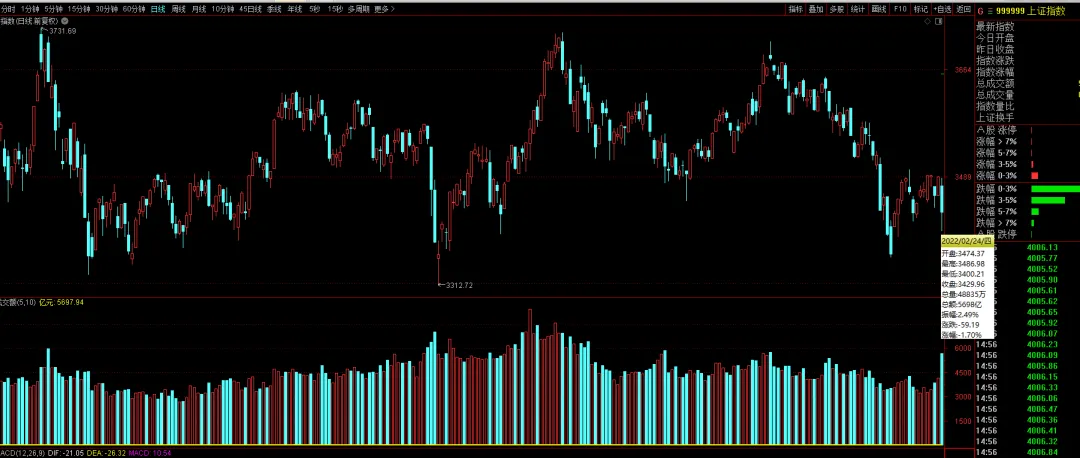Screen dimensions: 1080x458
Task: Select the 5分钟 period tab
Action: click(53, 9)
